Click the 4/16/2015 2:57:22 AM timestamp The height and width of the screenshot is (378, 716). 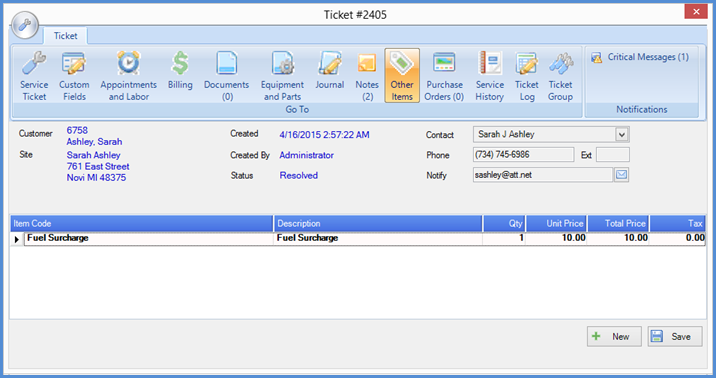(324, 135)
